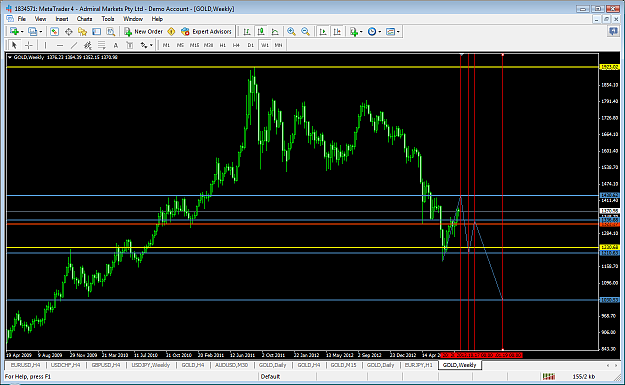Pick the trendline drawing tool

[74, 45]
